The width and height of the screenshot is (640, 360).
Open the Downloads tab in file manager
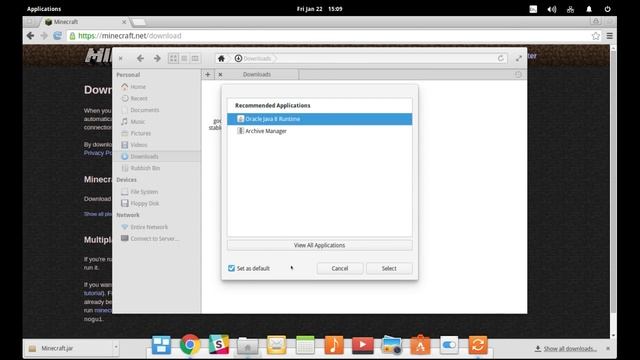coord(257,74)
